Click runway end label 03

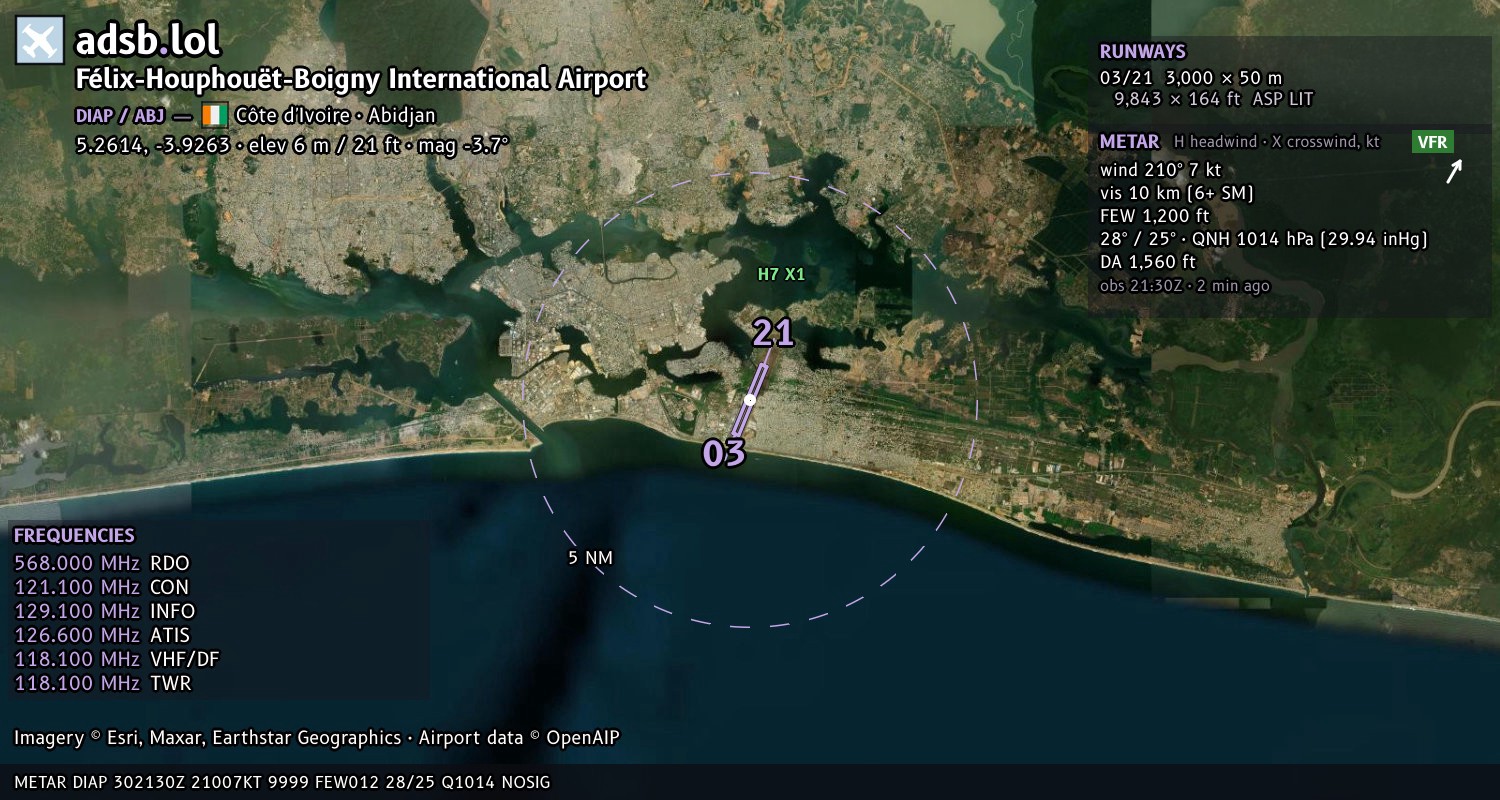[724, 454]
